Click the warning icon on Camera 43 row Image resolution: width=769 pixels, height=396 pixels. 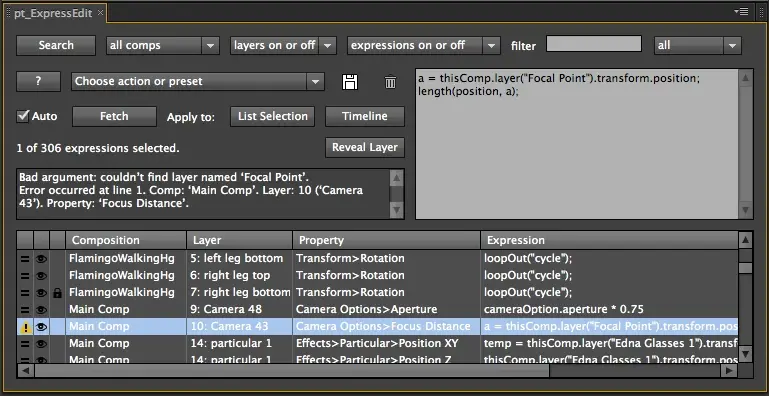[x=25, y=326]
